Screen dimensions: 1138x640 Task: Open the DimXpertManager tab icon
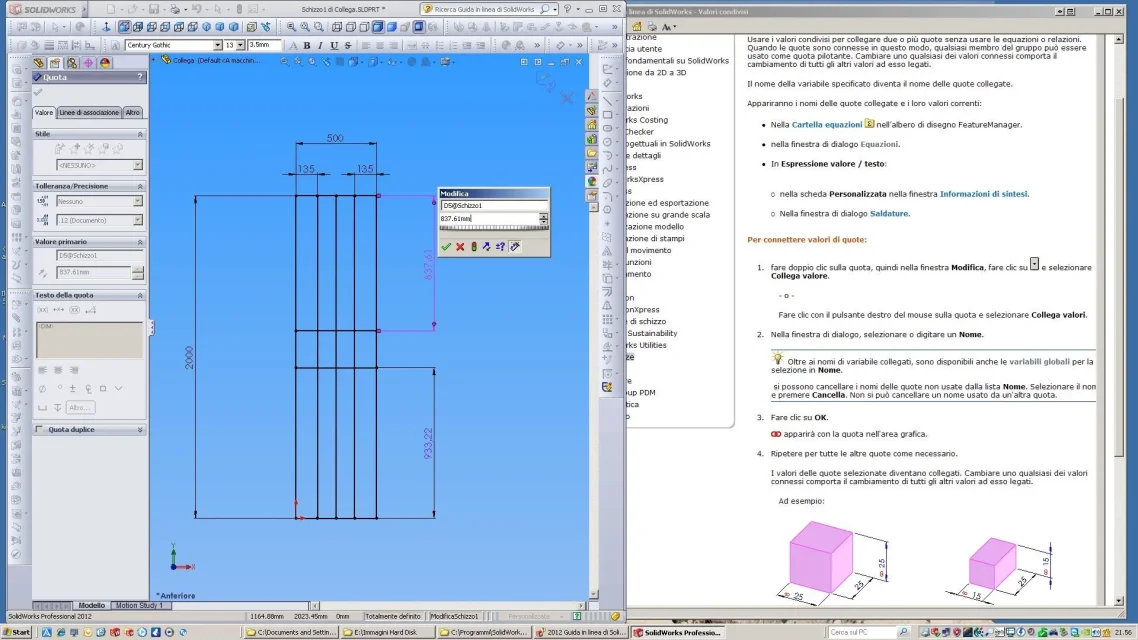89,62
